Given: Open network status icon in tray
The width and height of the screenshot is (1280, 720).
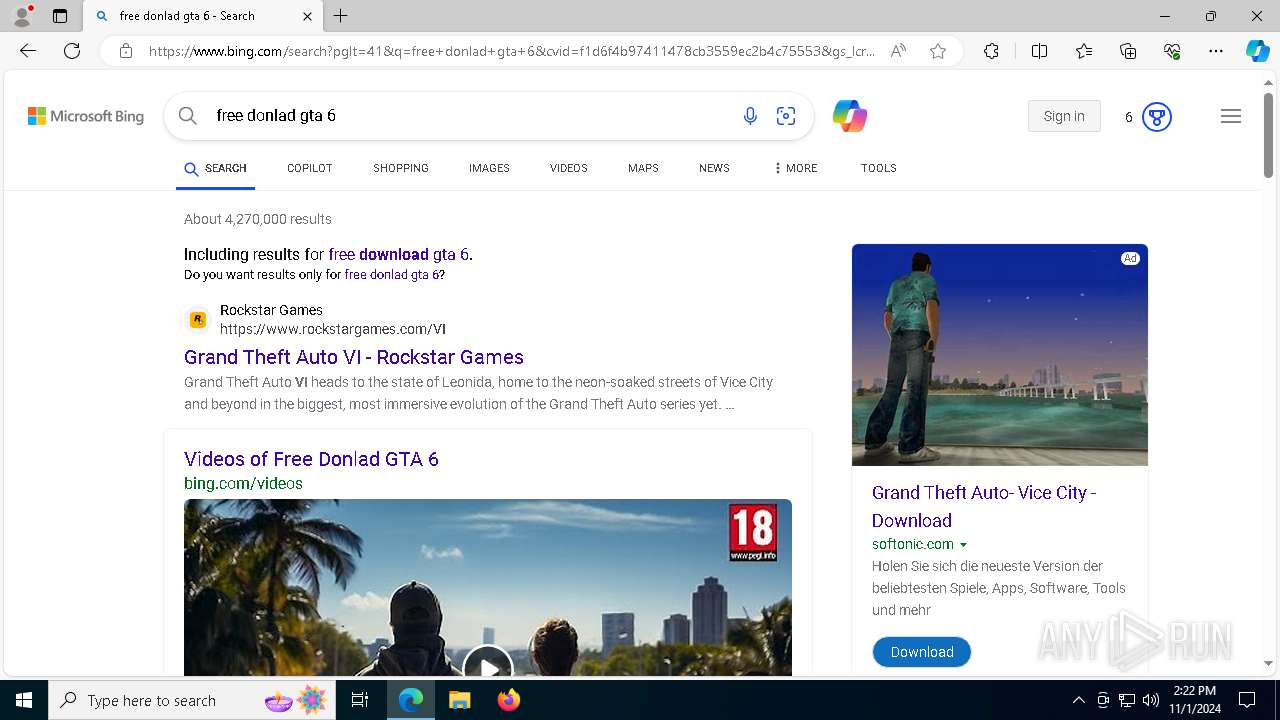Looking at the screenshot, I should pyautogui.click(x=1127, y=700).
